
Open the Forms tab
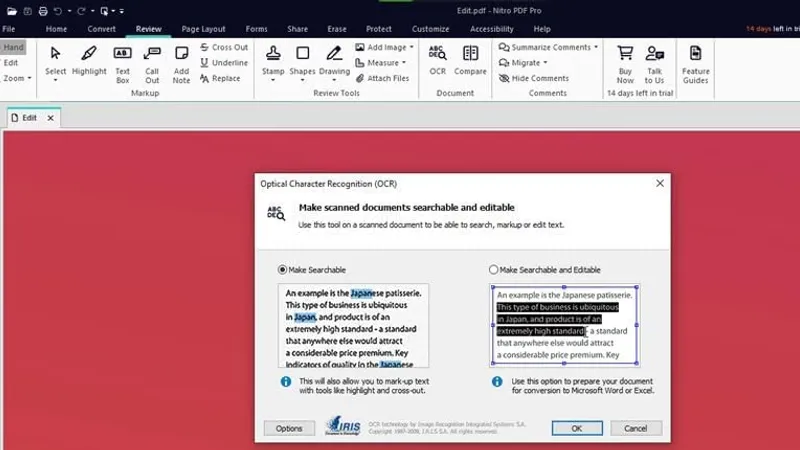tap(256, 29)
